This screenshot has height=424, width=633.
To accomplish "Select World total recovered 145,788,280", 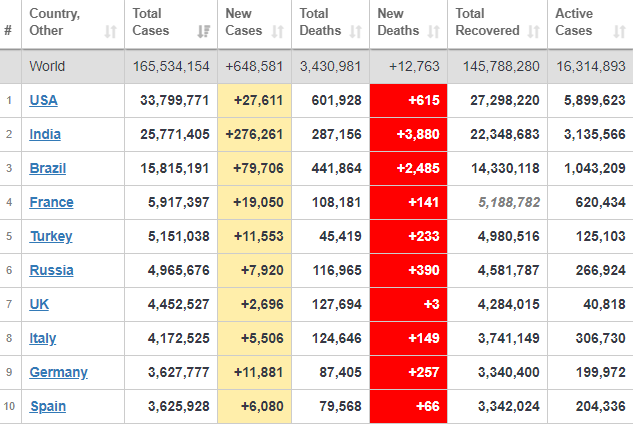I will click(501, 66).
